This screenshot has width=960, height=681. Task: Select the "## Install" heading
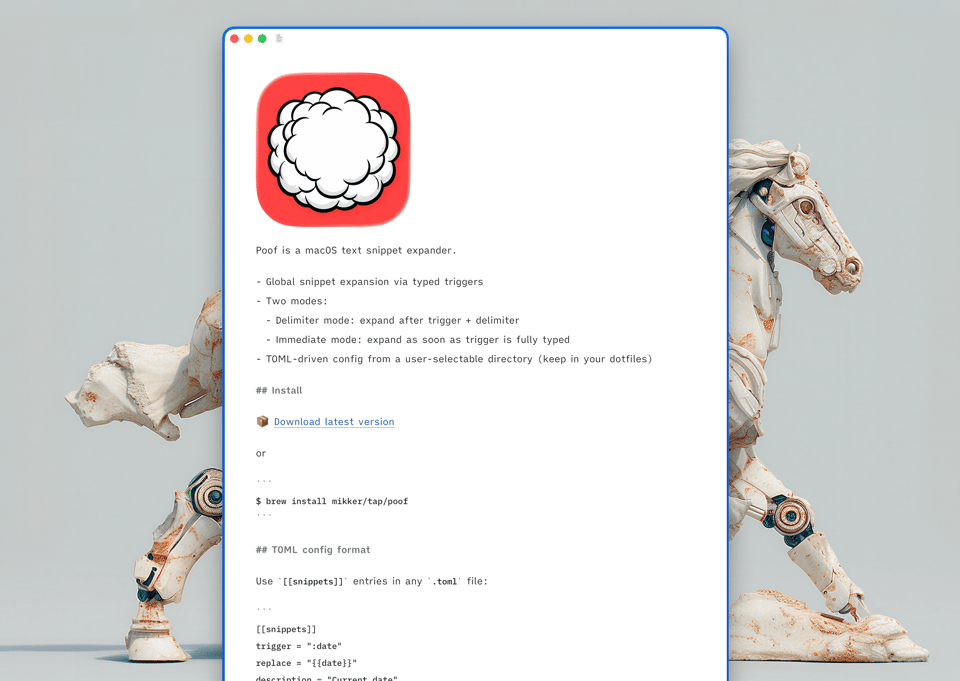(278, 390)
